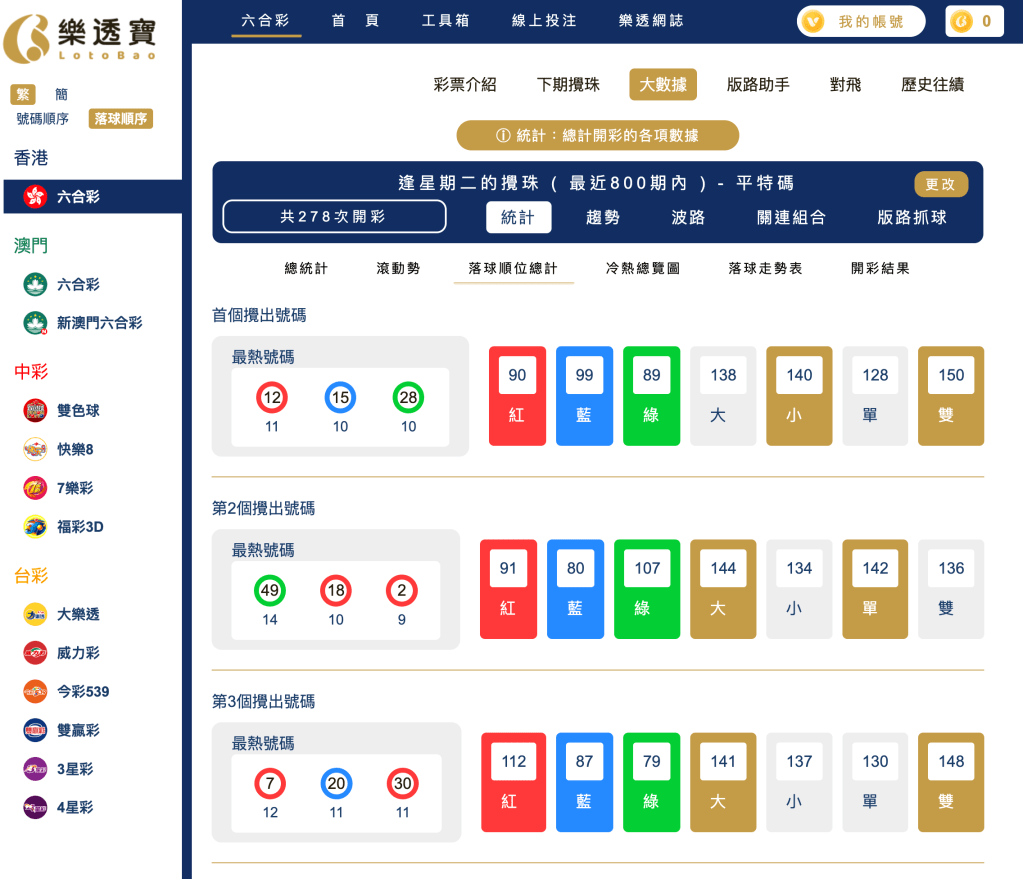Switch to the 趨勢 sub-tab
Image resolution: width=1023 pixels, height=879 pixels.
click(601, 217)
